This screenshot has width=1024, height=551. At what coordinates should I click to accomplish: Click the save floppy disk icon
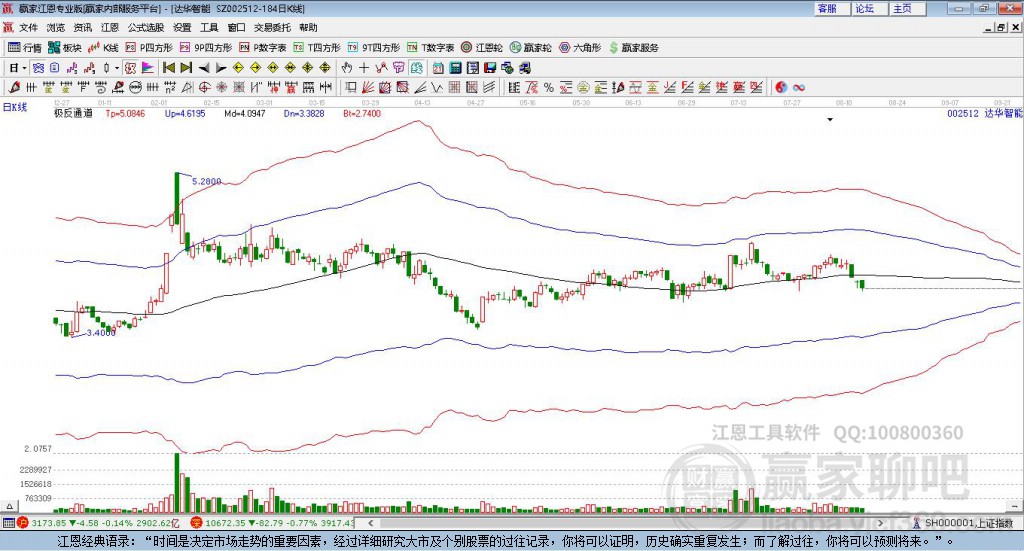pyautogui.click(x=490, y=68)
